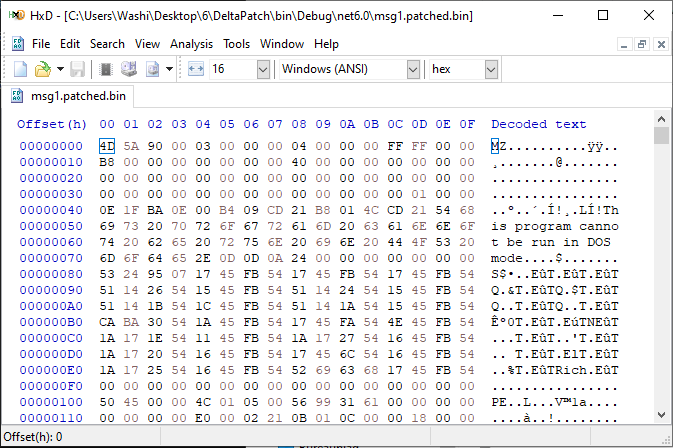Select byte B8 at offset 00000010
Screen dimensions: 673x448
[x=107, y=162]
